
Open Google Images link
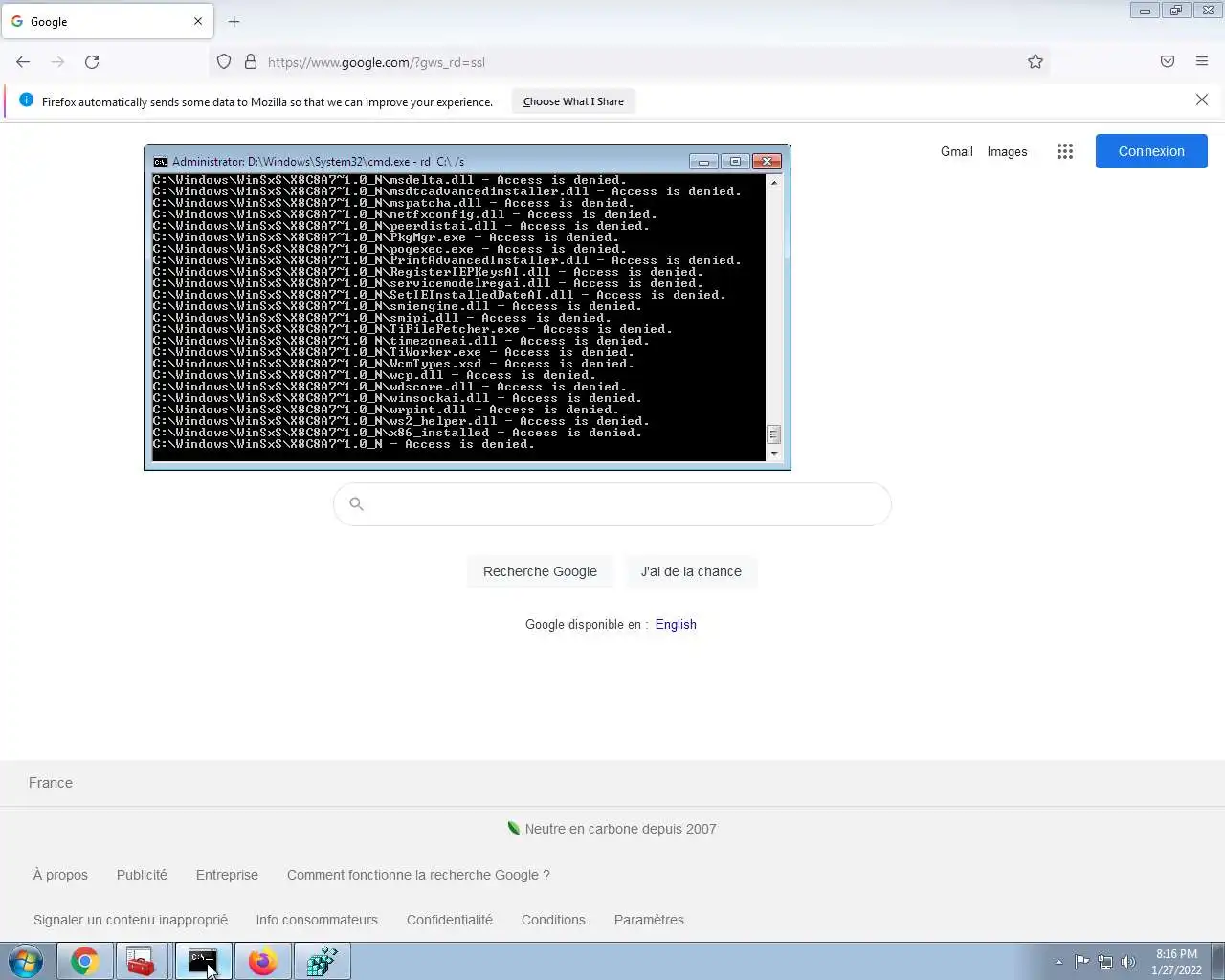[1007, 151]
